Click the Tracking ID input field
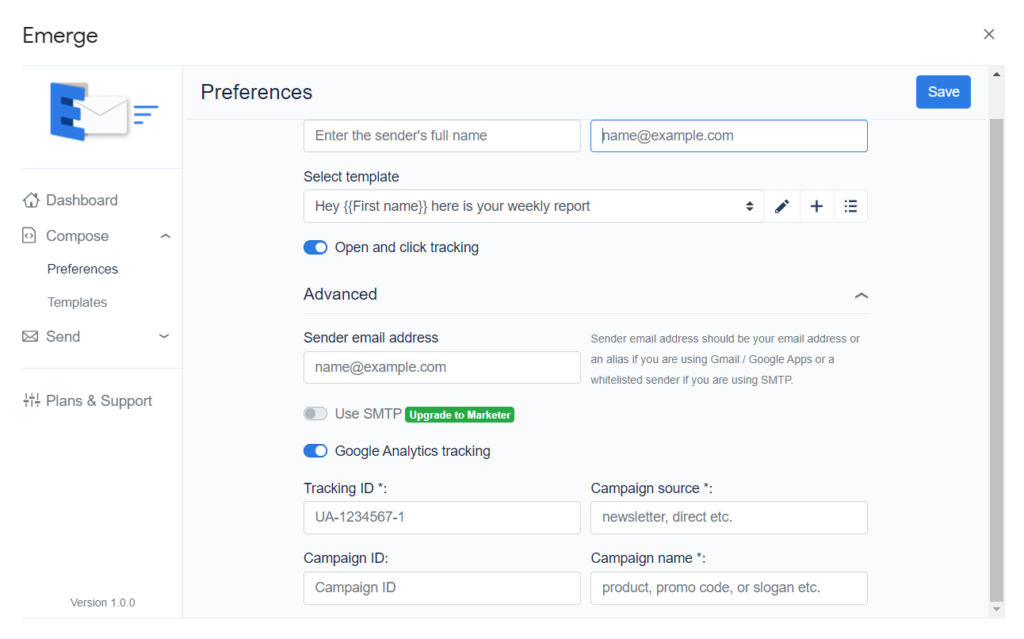 tap(442, 518)
